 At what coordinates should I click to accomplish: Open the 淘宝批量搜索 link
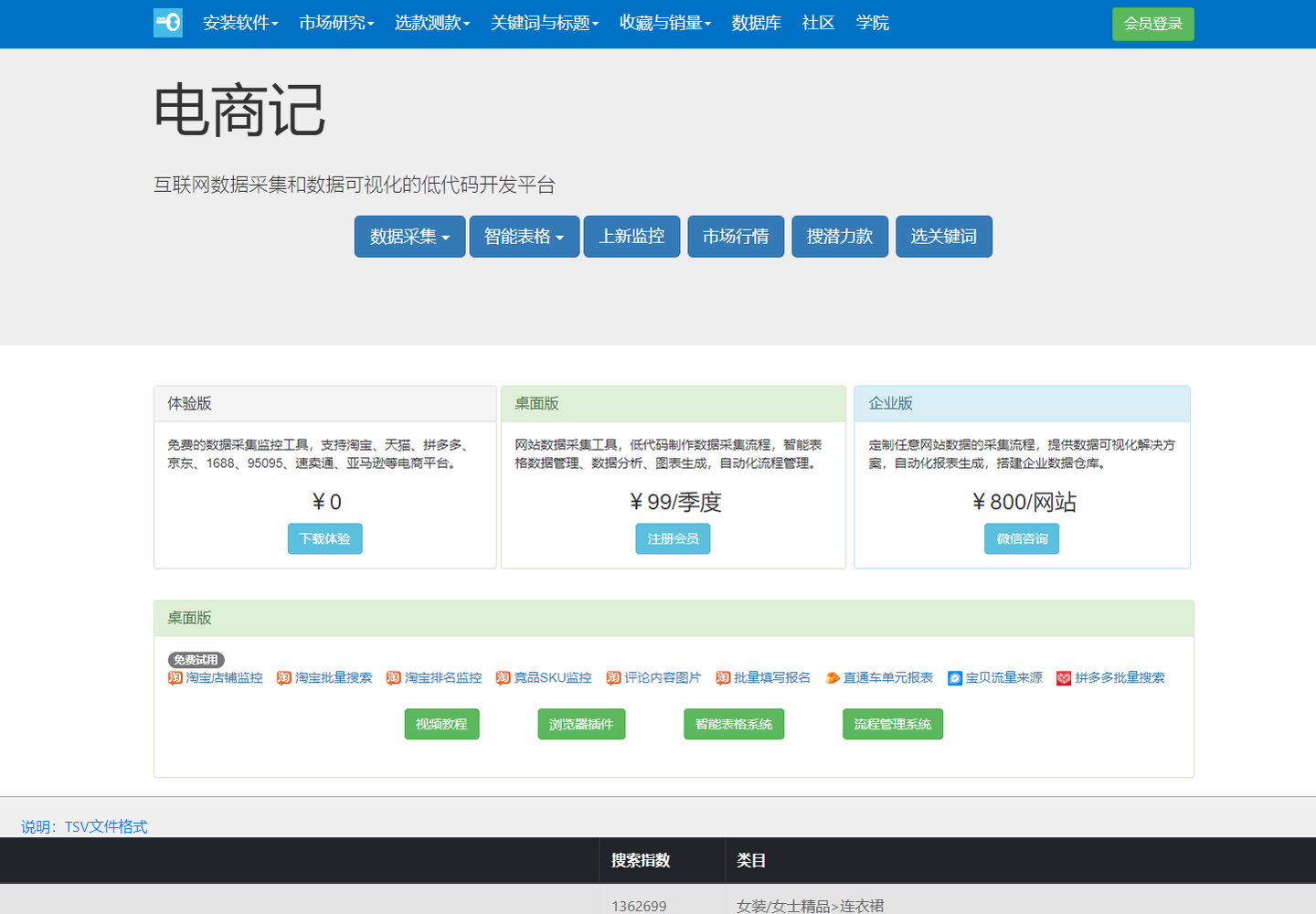(x=334, y=678)
